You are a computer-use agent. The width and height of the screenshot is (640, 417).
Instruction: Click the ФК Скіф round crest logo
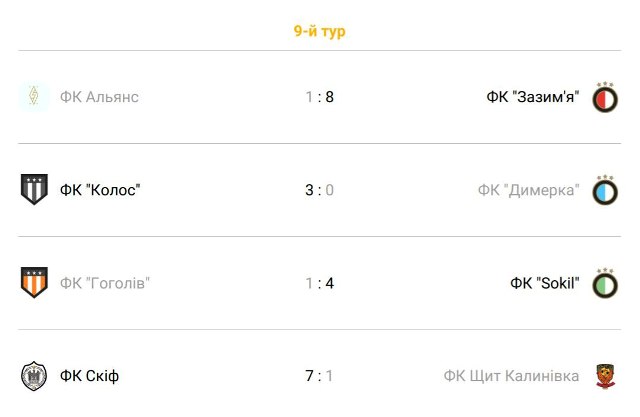(x=34, y=376)
